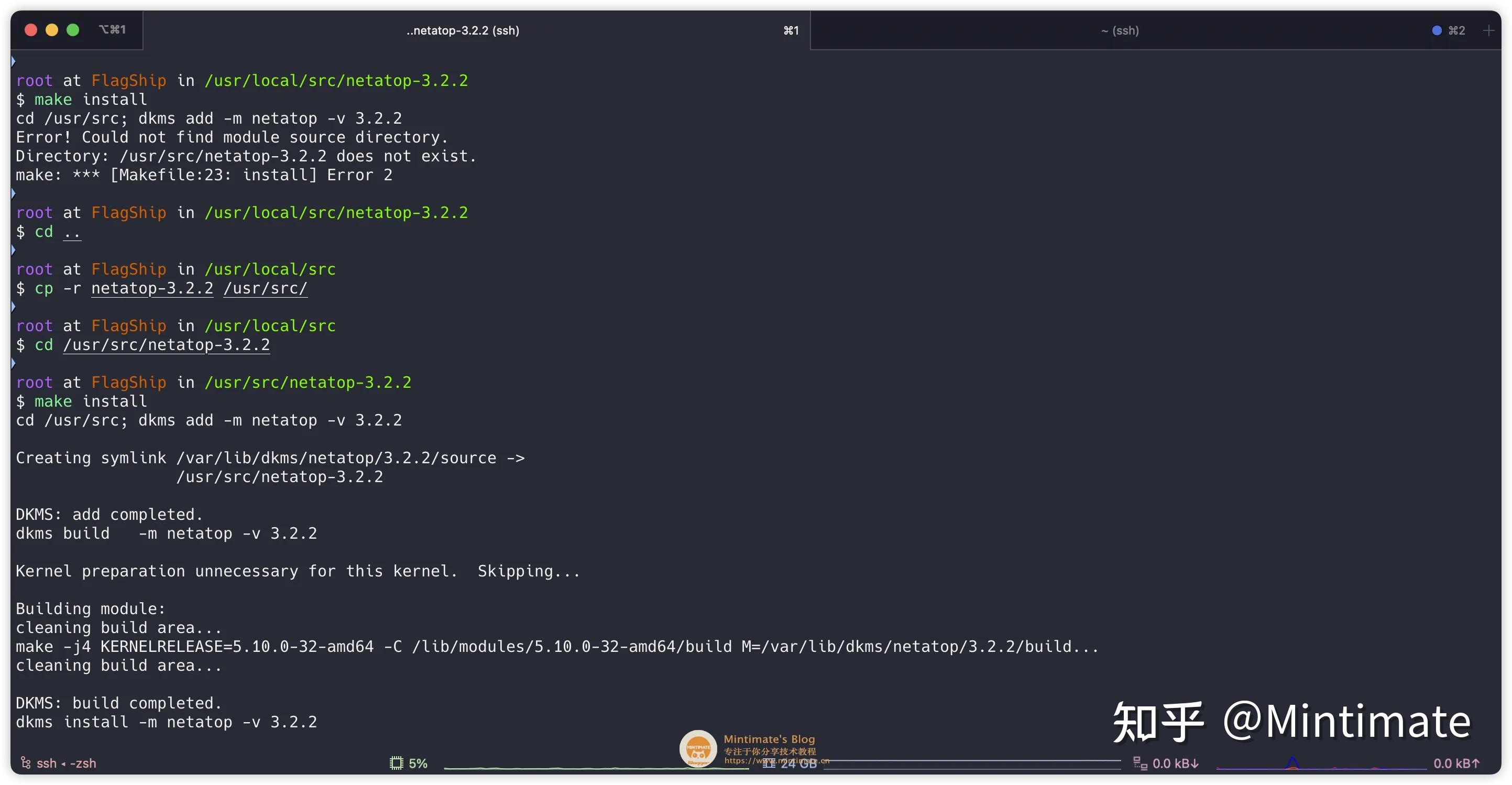1512x785 pixels.
Task: Click the prompt mark before 'cd /usr/src/netatop-3.2.2'
Action: pyautogui.click(x=13, y=307)
